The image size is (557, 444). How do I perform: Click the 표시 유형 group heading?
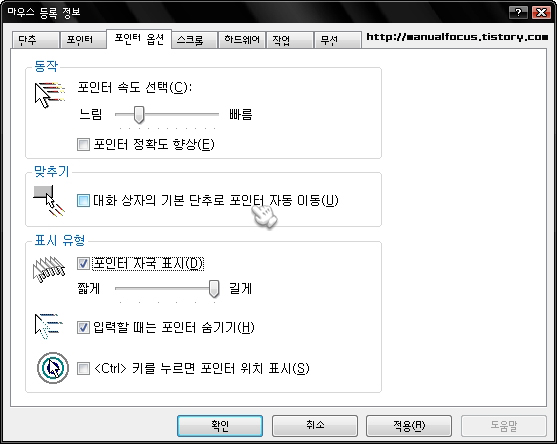click(x=60, y=240)
